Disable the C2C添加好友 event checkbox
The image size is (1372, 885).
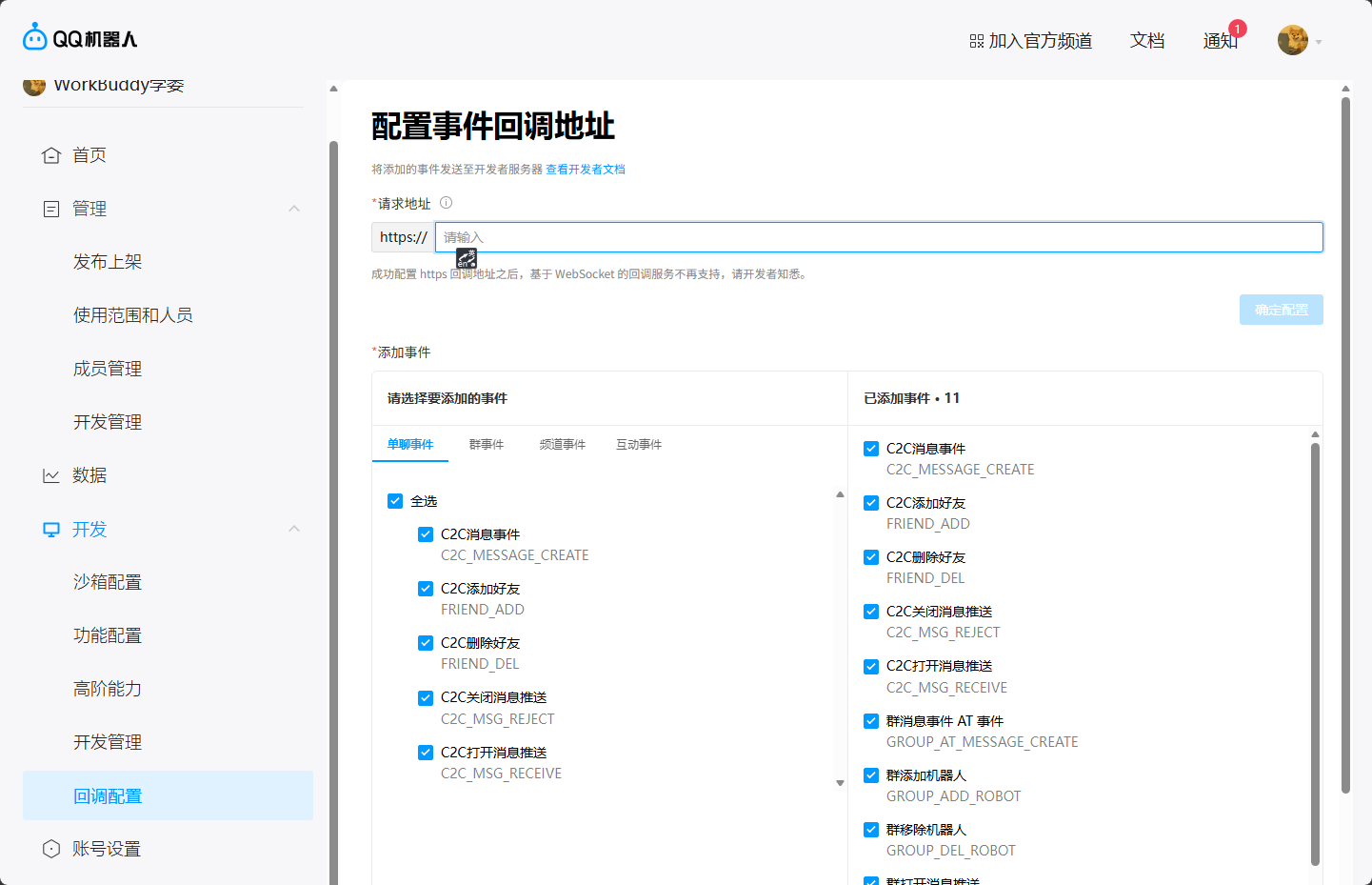[x=425, y=588]
